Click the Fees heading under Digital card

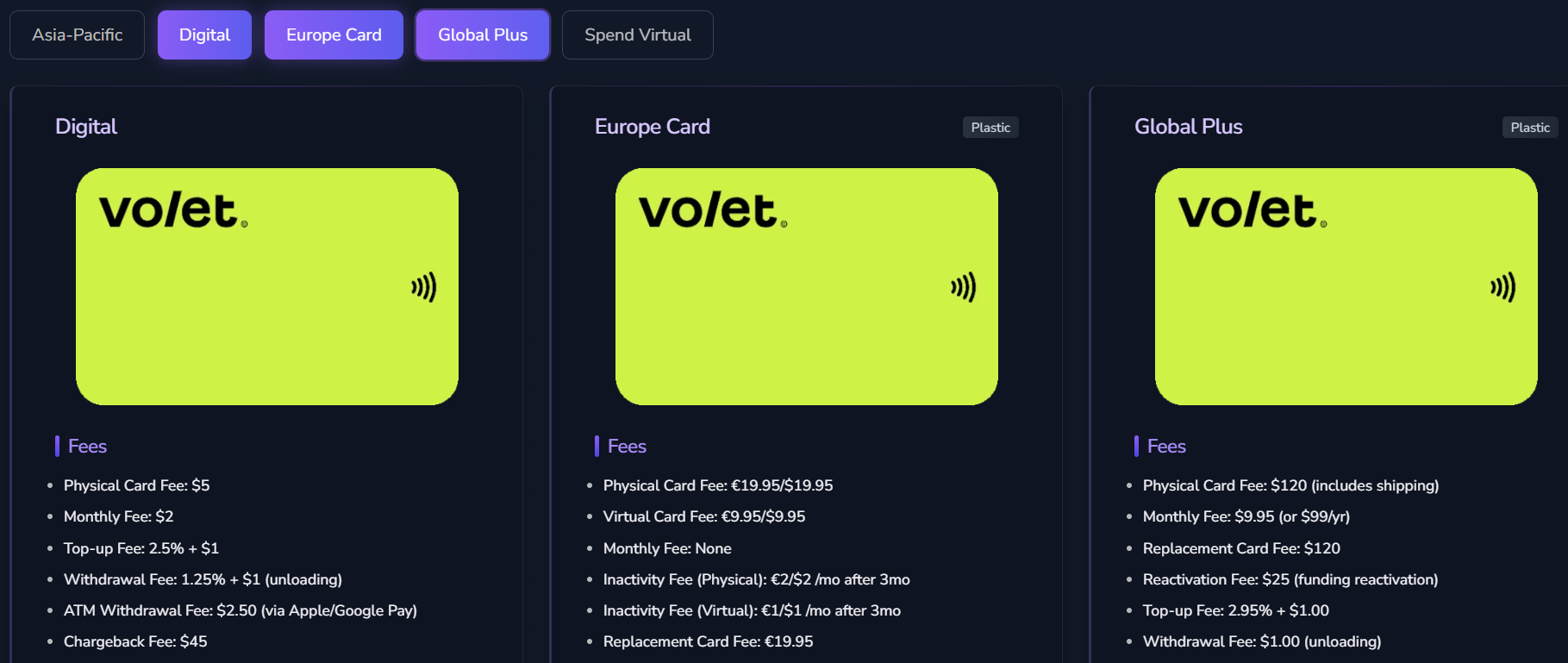[x=87, y=447]
